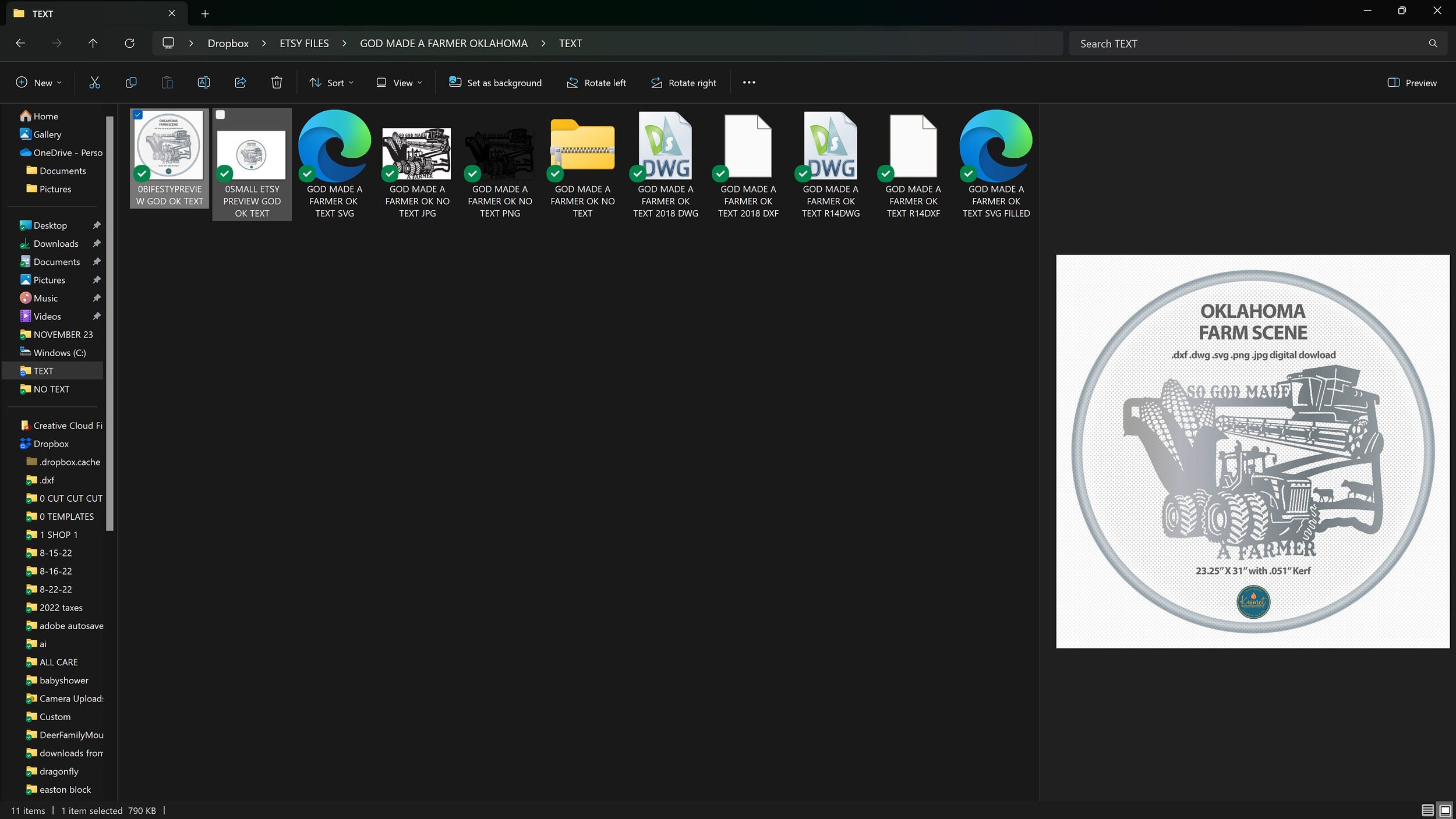
Task: Click the Refresh icon
Action: (129, 44)
